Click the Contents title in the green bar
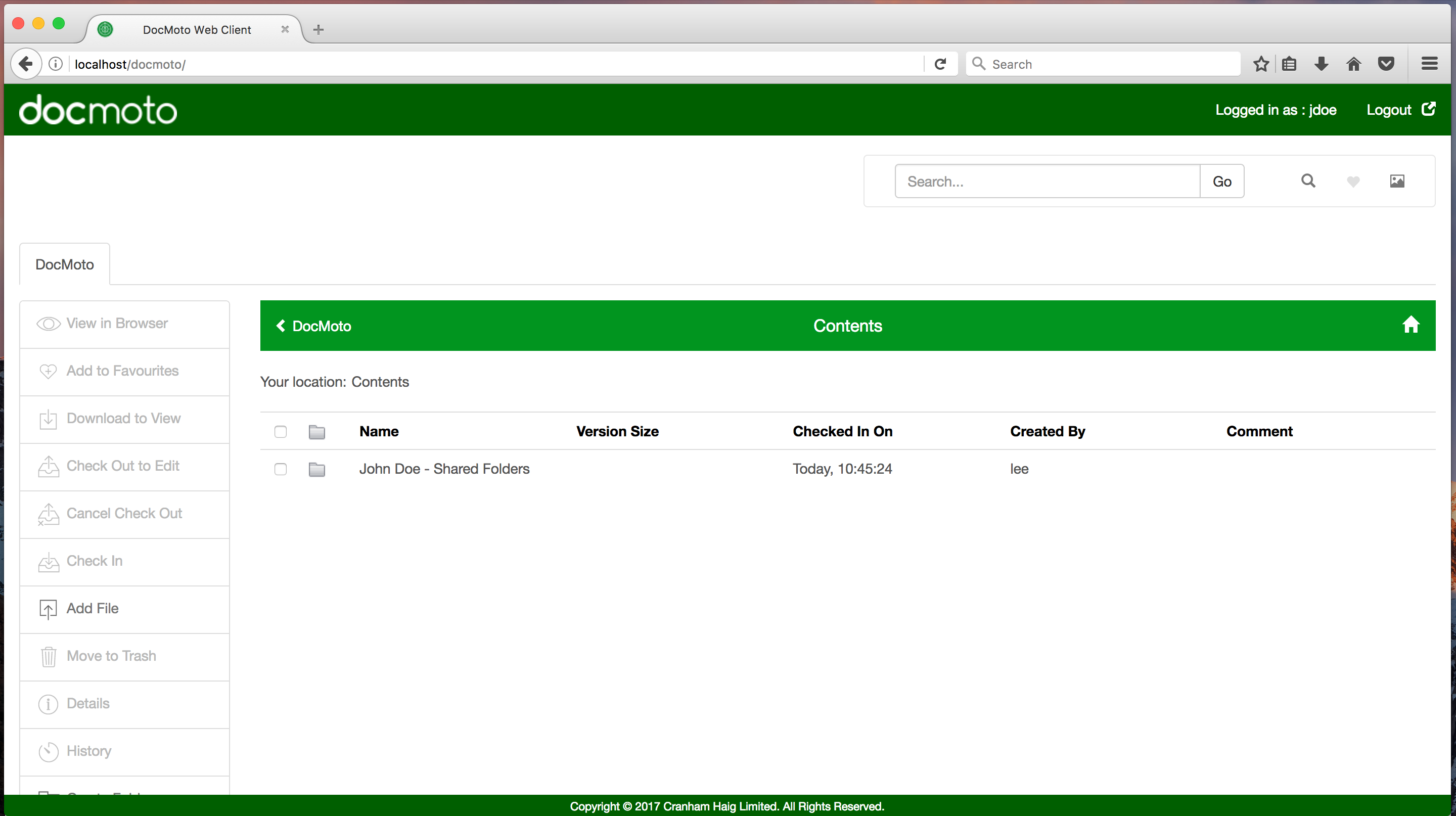The height and width of the screenshot is (816, 1456). [847, 326]
